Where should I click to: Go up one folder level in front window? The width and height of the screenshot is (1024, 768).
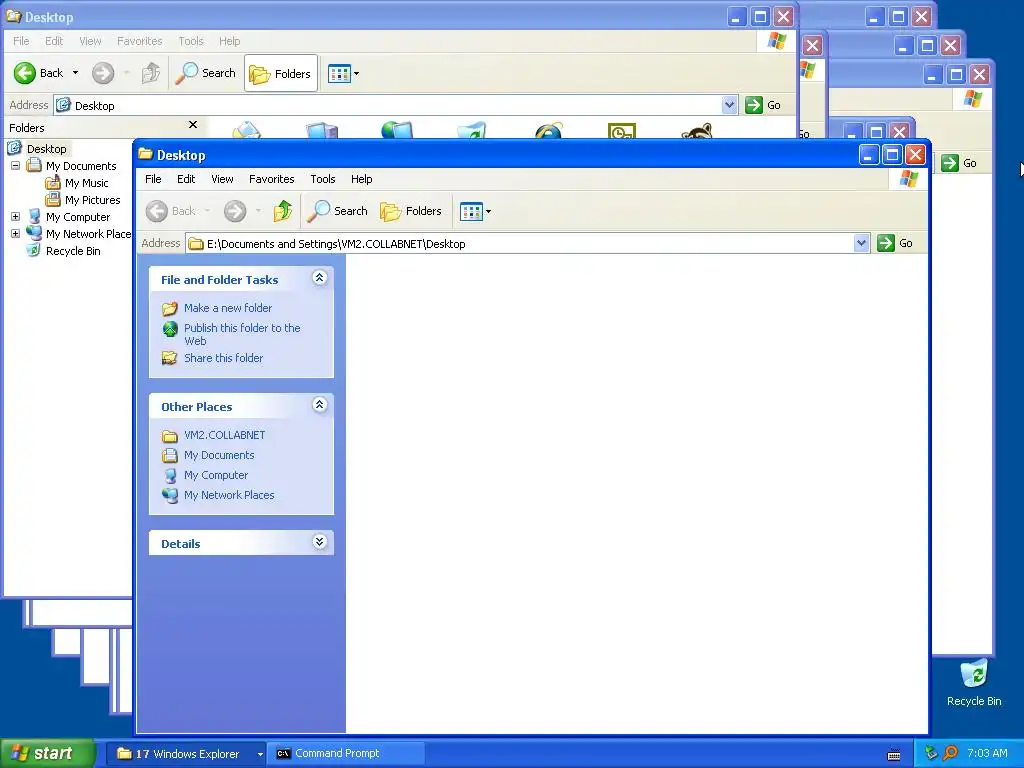tap(283, 211)
